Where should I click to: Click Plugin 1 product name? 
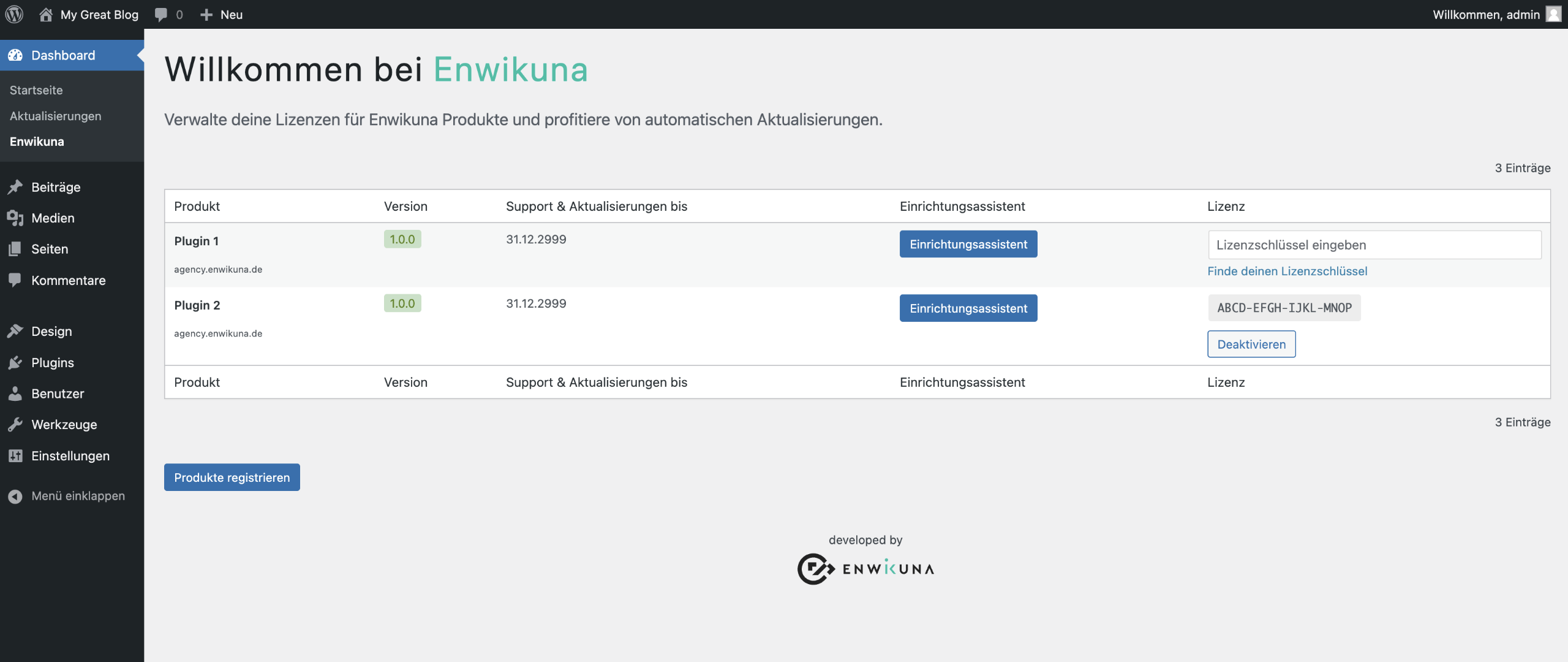pyautogui.click(x=197, y=241)
